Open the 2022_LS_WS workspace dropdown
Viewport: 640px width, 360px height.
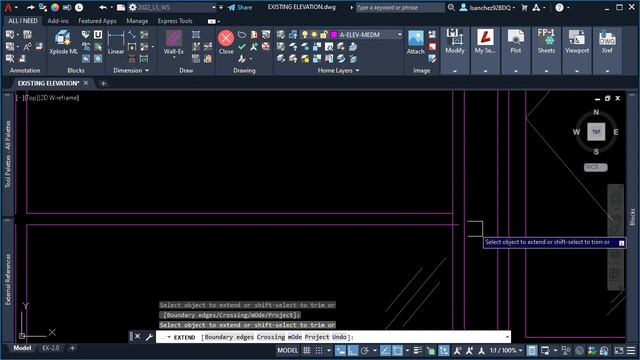[x=213, y=7]
